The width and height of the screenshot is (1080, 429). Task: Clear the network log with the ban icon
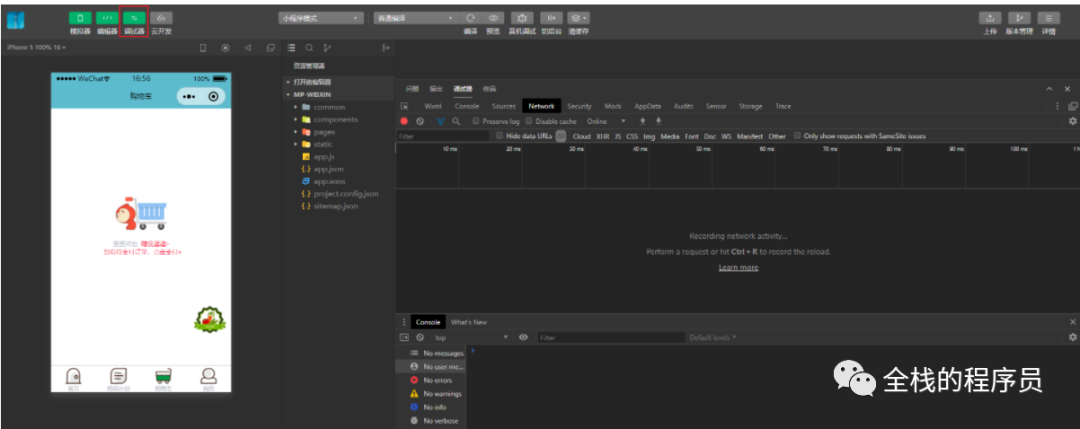click(420, 121)
